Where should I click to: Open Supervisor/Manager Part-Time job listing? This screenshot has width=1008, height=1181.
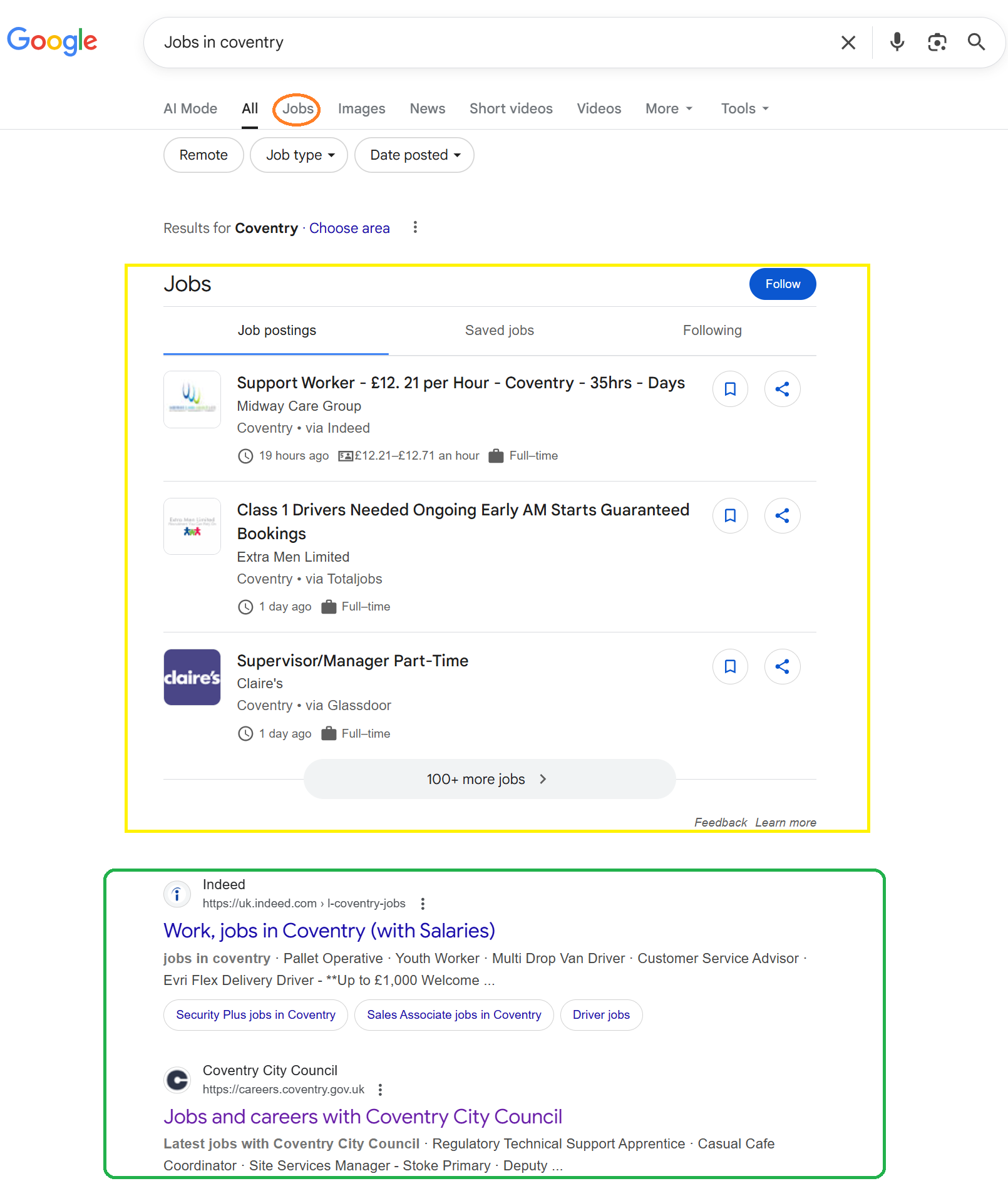tap(352, 661)
